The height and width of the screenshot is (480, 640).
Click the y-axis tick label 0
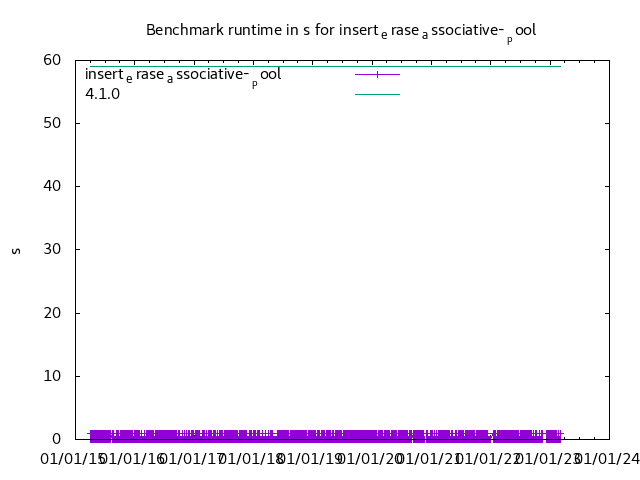tap(57, 439)
